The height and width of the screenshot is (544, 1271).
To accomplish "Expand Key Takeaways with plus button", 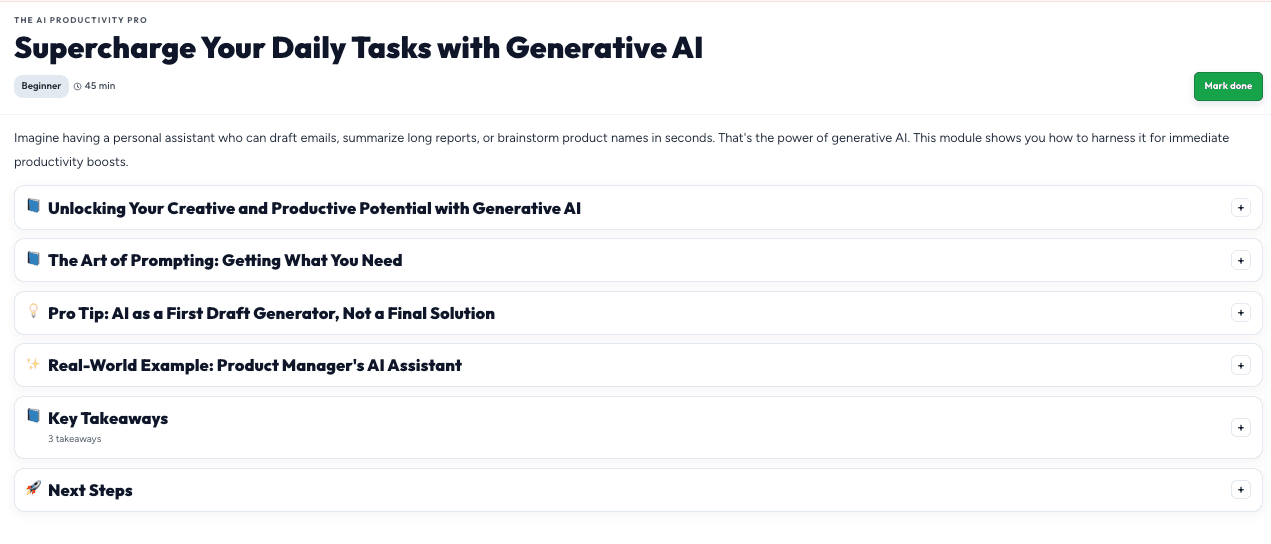I will pos(1240,428).
